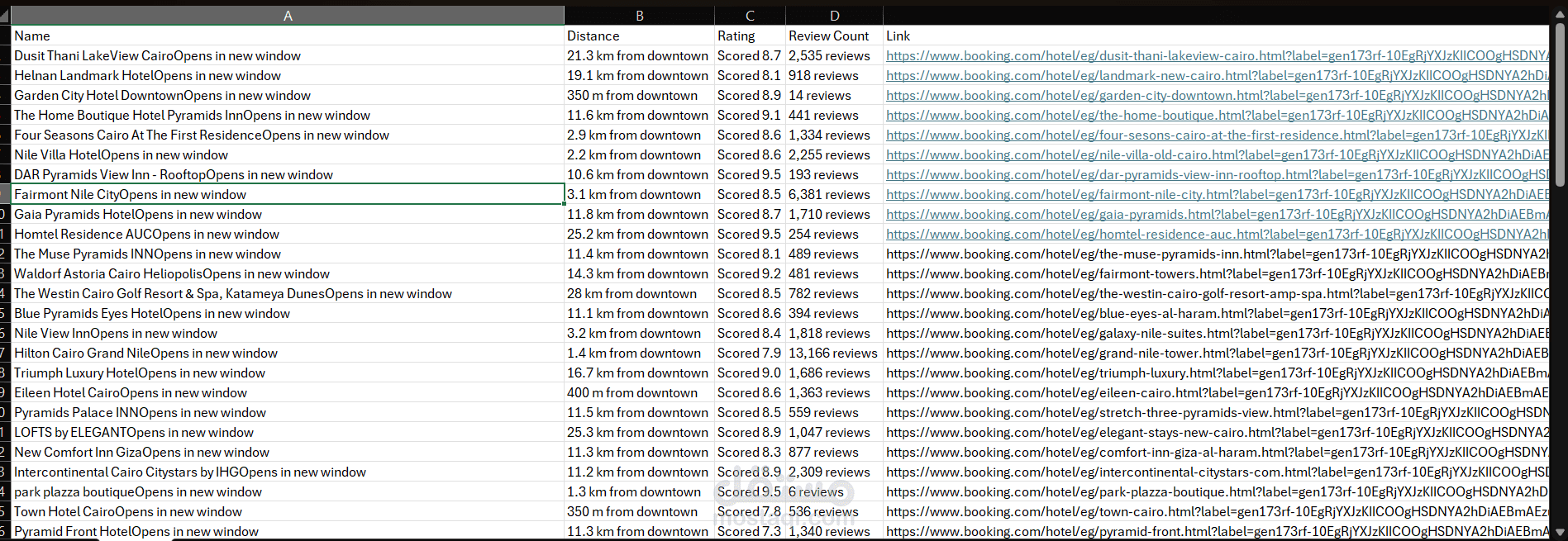
Task: Select the the-muse-pyramids-inn URL cell
Action: point(1216,254)
